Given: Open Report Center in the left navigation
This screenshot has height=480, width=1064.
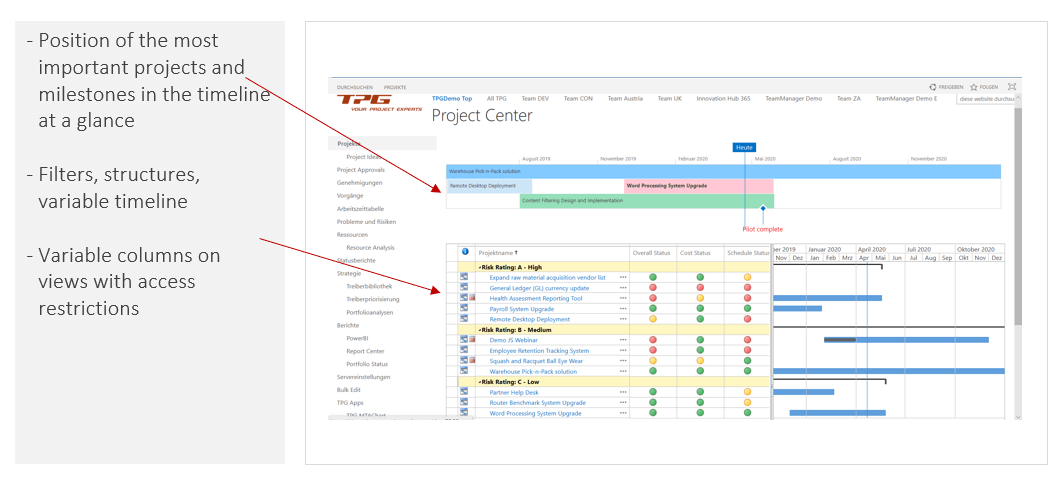Looking at the screenshot, I should 365,351.
